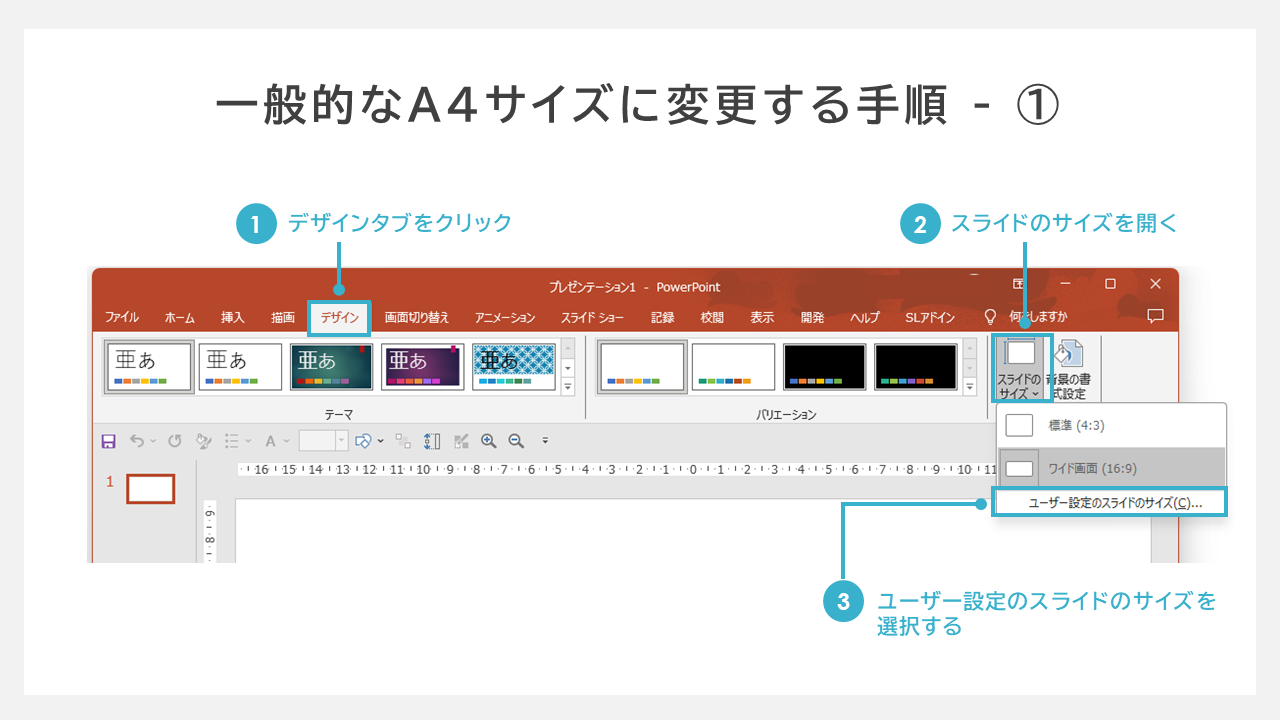Open the font size combo box arrow
1280x720 pixels.
[342, 441]
